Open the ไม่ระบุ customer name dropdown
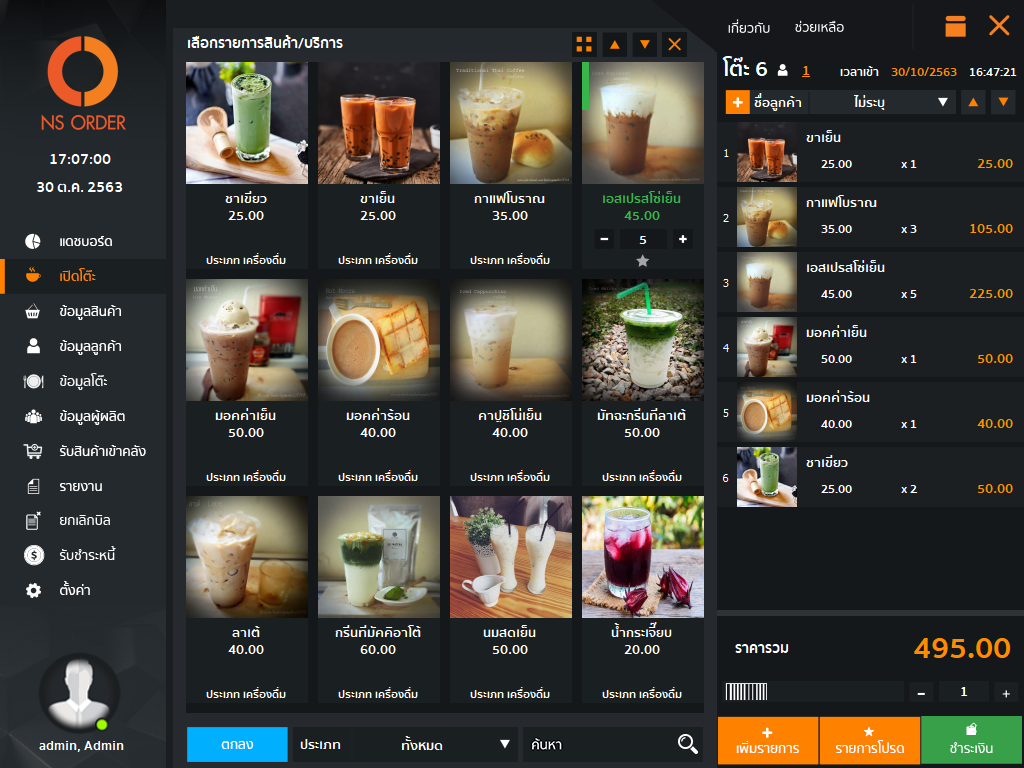This screenshot has height=768, width=1024. click(882, 103)
